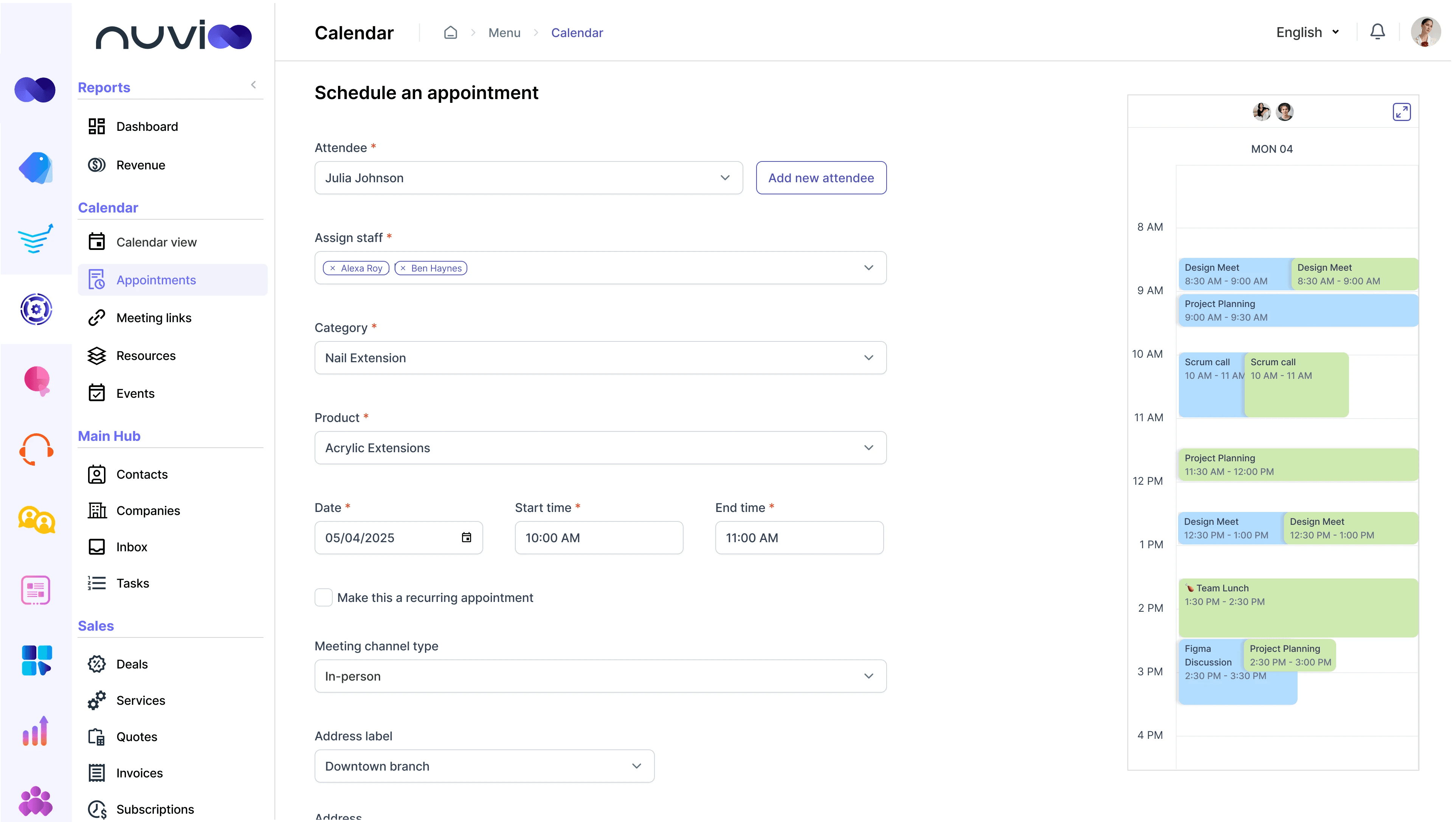The image size is (1456, 822).
Task: Open Meeting links in the sidebar
Action: coord(154,318)
